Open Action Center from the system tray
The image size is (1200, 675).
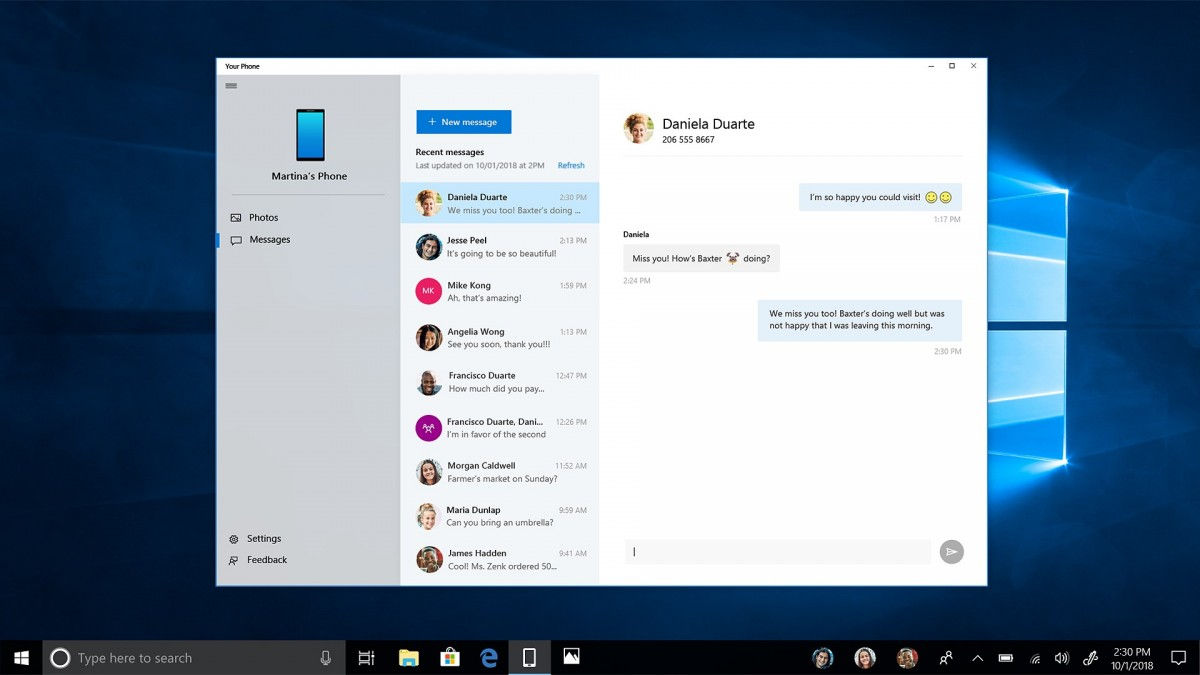coord(1177,657)
